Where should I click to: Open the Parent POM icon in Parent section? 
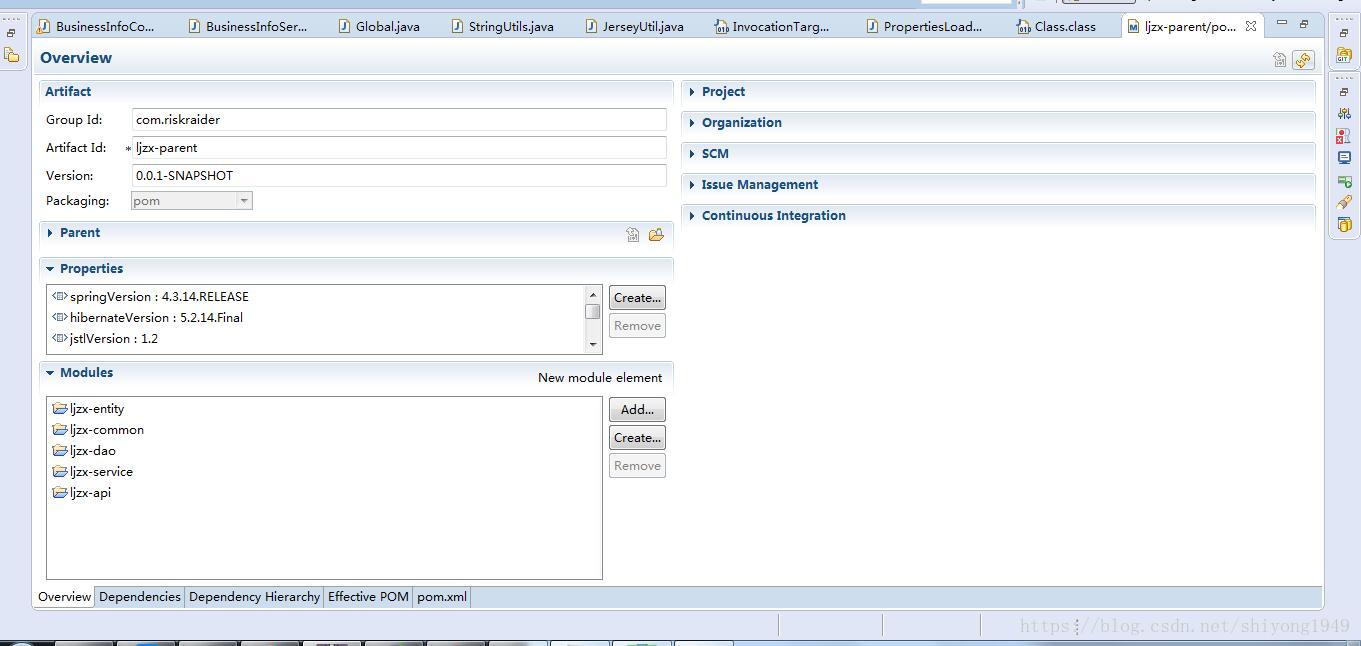click(633, 234)
